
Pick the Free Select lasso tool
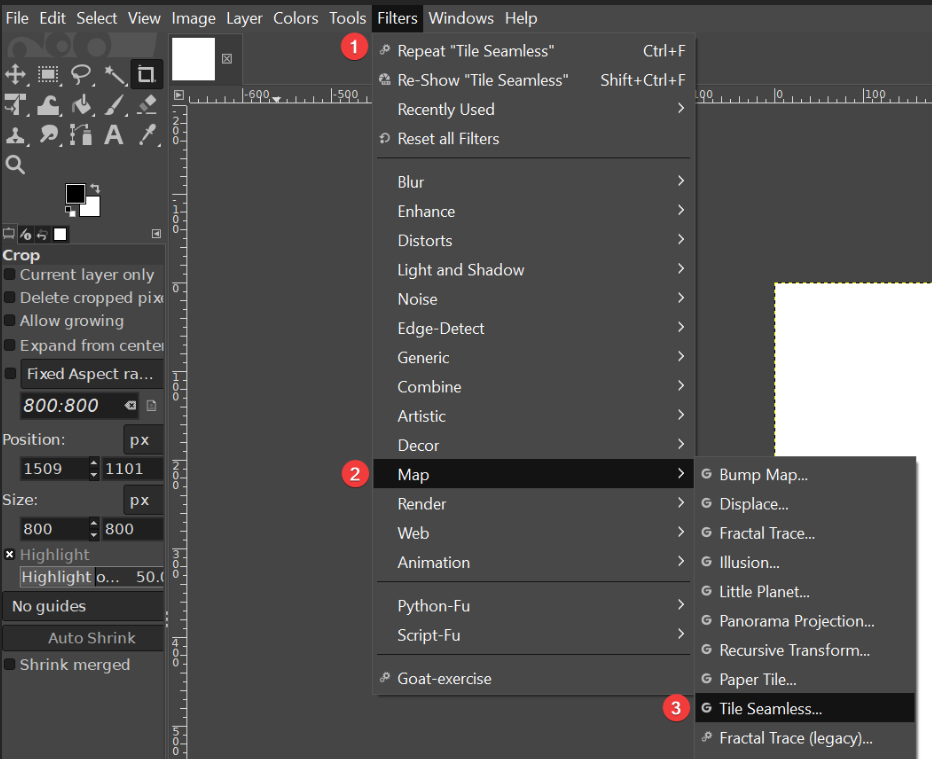pyautogui.click(x=82, y=74)
